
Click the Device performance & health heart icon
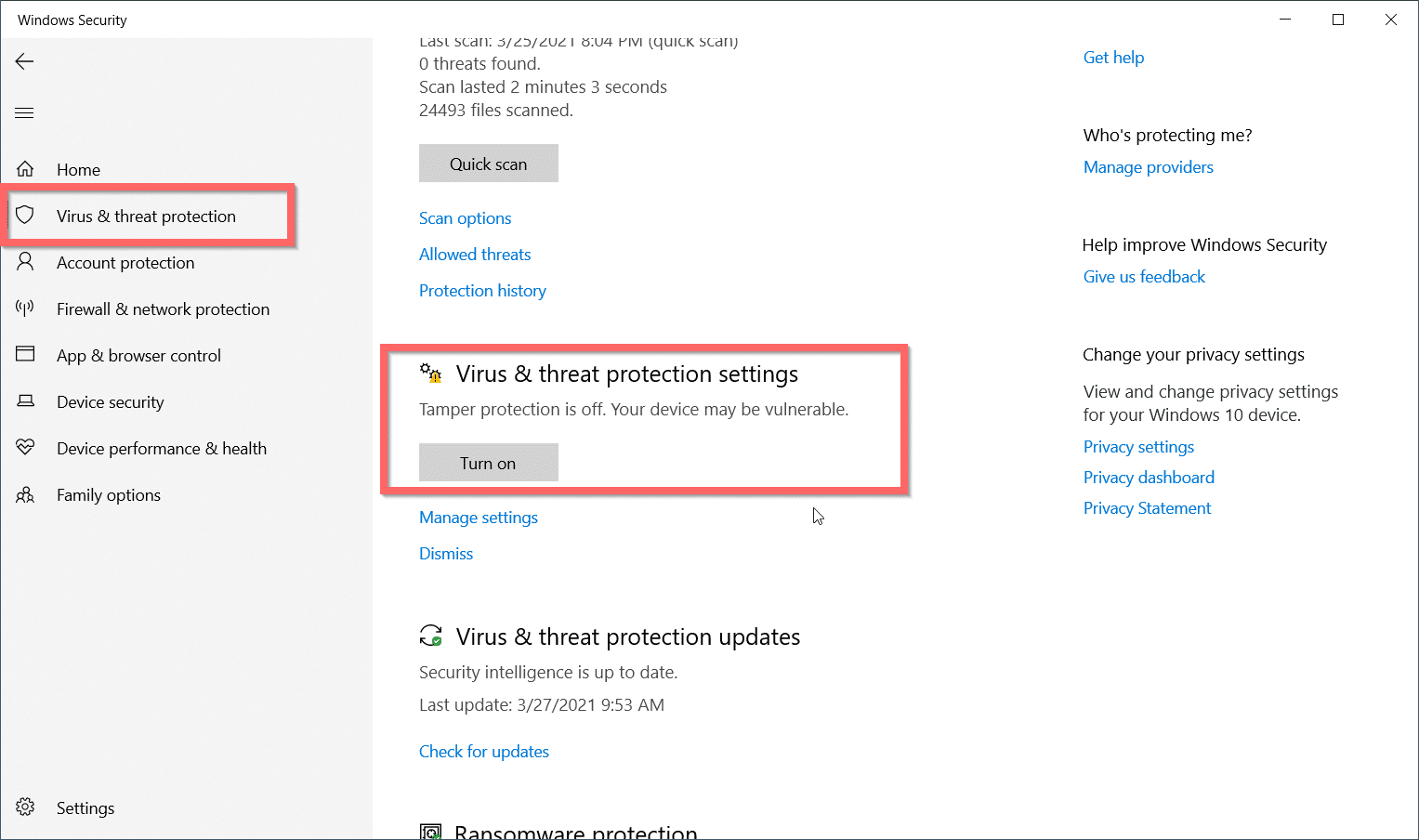(25, 448)
